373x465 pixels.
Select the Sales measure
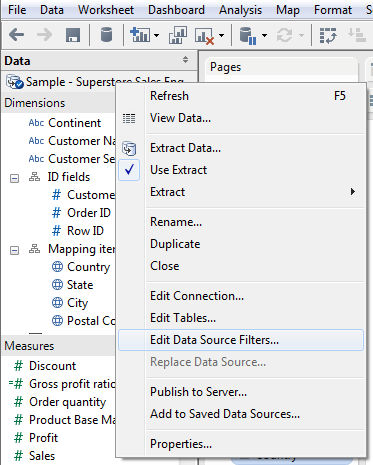tap(42, 456)
